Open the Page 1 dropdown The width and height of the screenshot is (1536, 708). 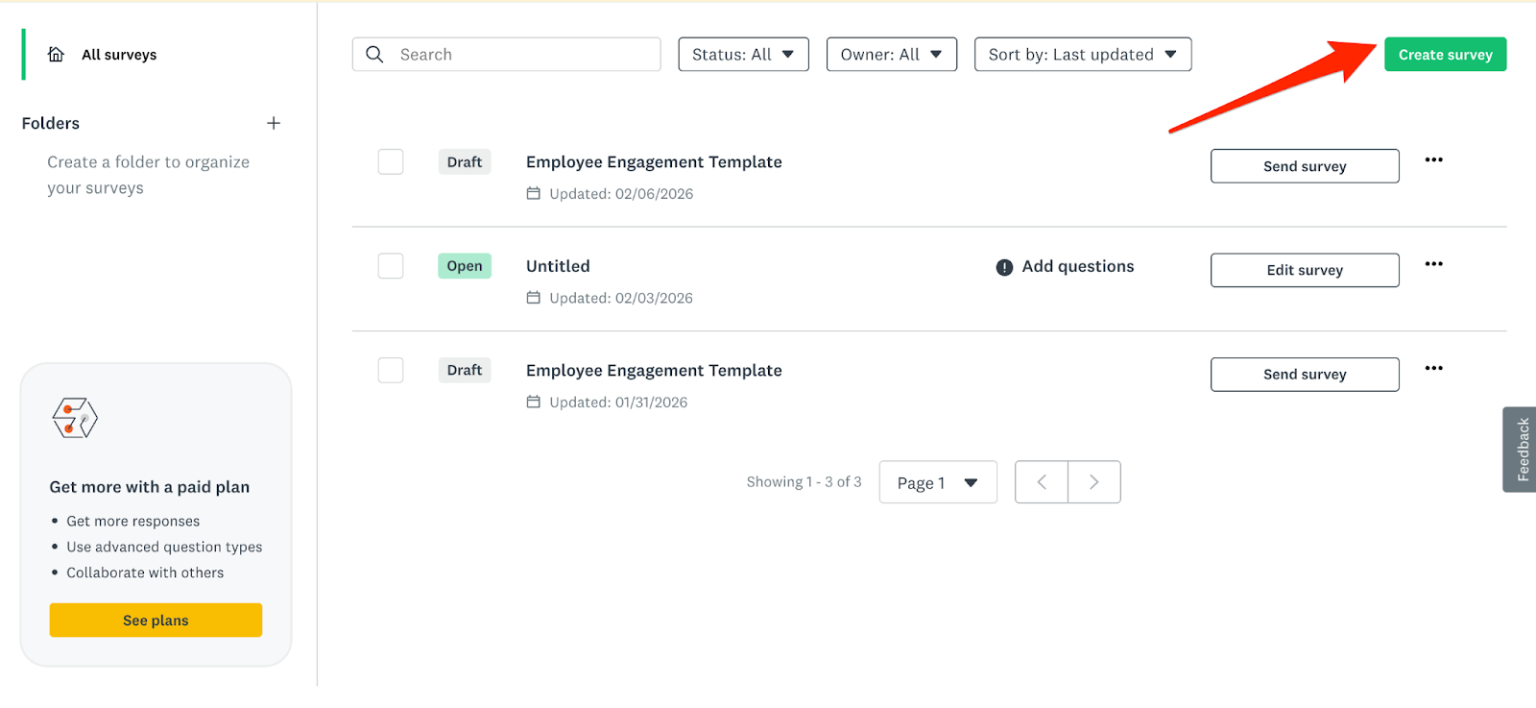937,482
